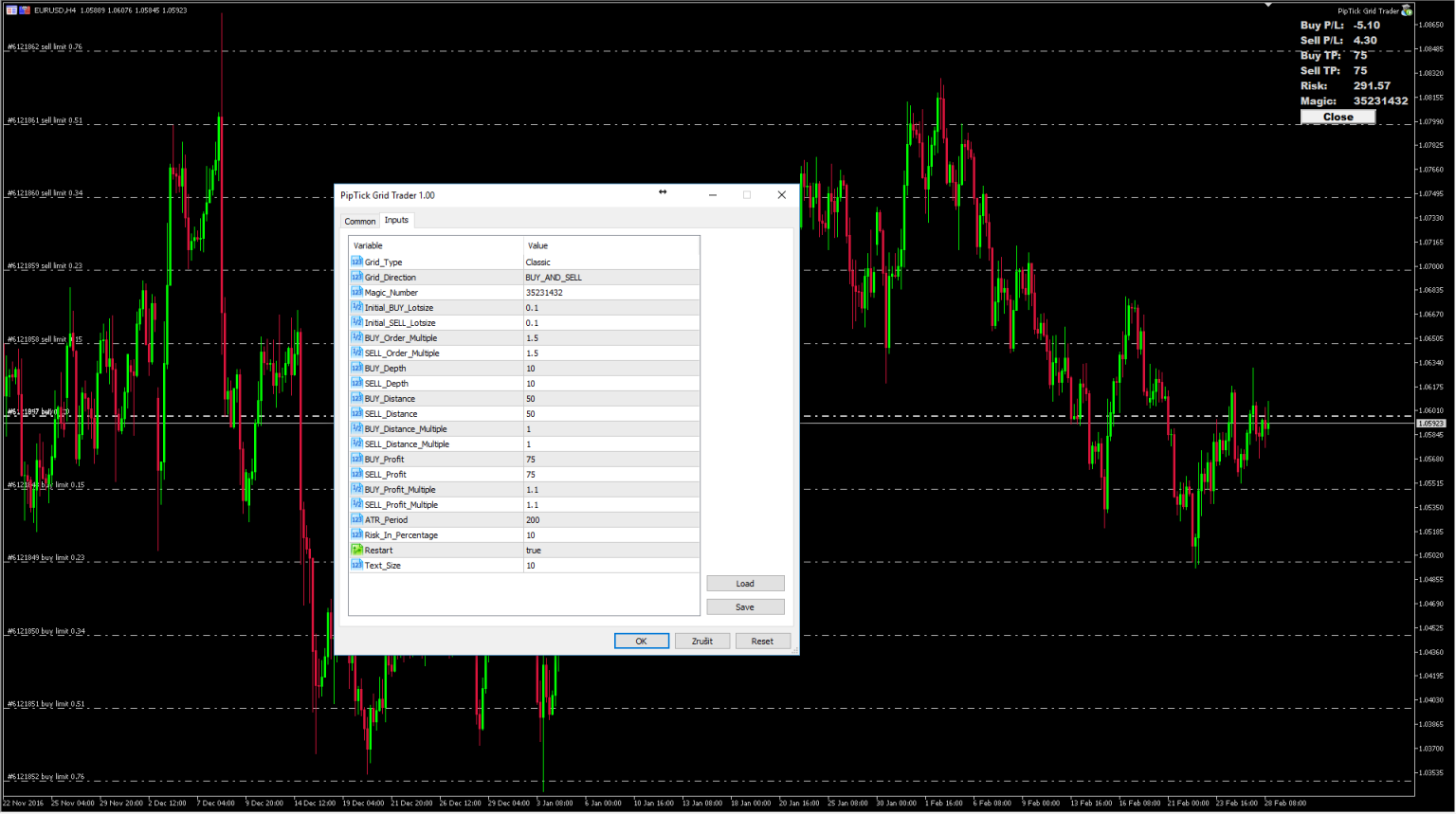Image resolution: width=1456 pixels, height=814 pixels.
Task: Click the BUY_Distance value field
Action: click(x=611, y=398)
